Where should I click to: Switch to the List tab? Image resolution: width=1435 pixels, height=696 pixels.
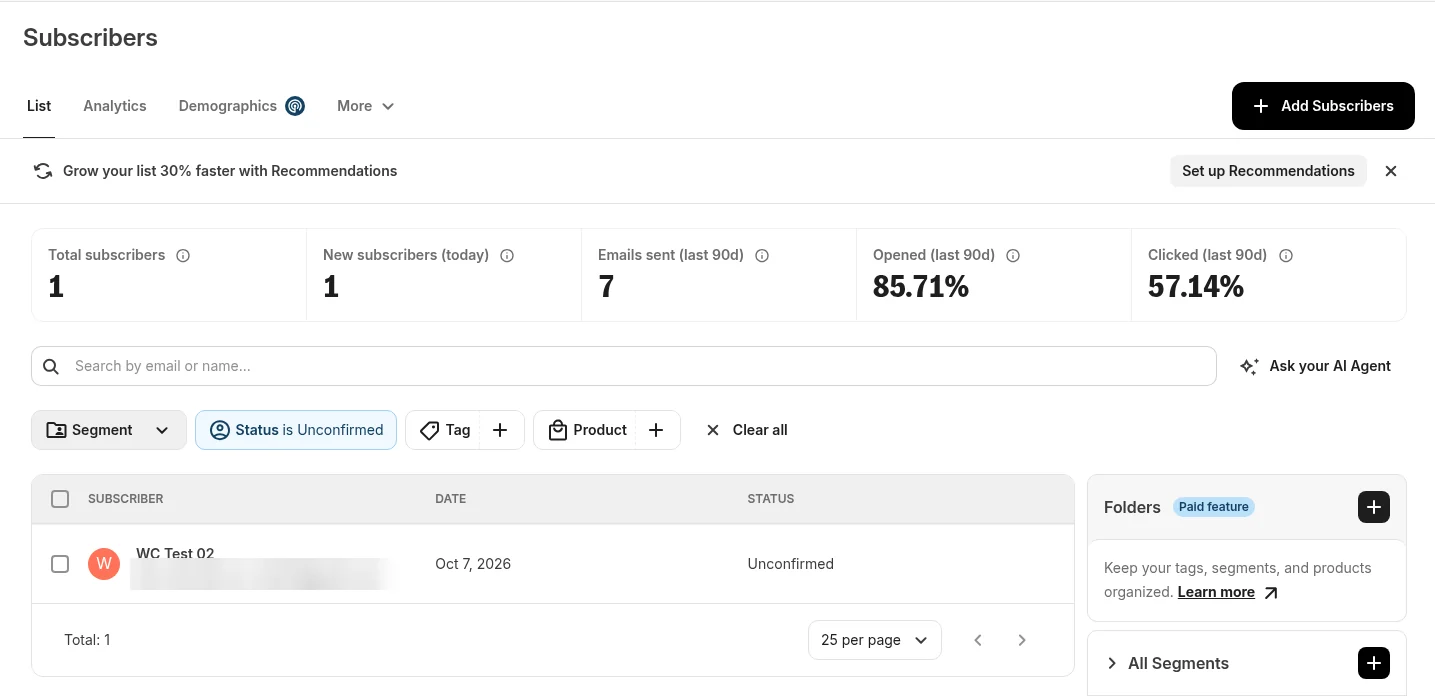39,106
